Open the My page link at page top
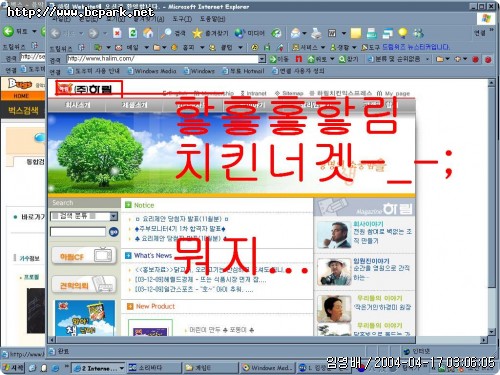Viewport: 500px width, 375px height. click(393, 93)
